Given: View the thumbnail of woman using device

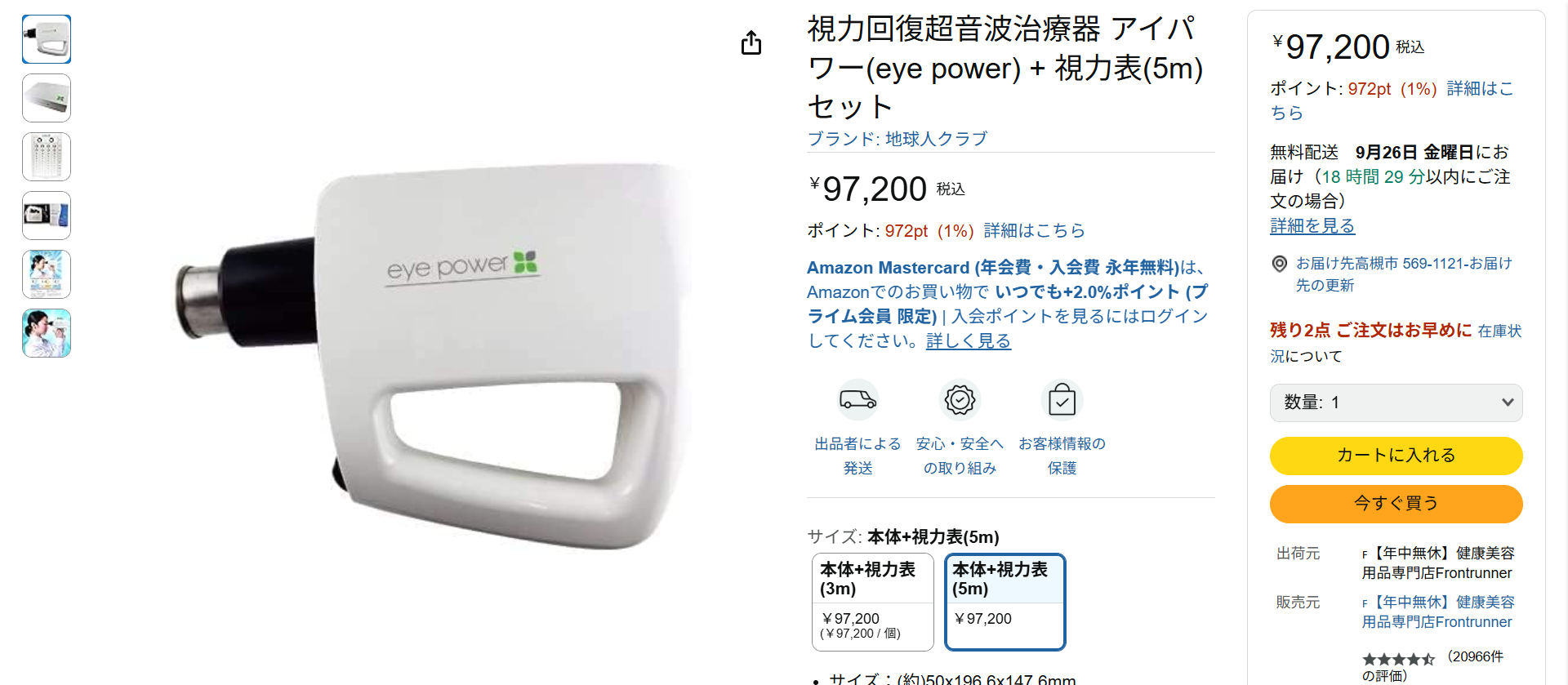Looking at the screenshot, I should [47, 333].
